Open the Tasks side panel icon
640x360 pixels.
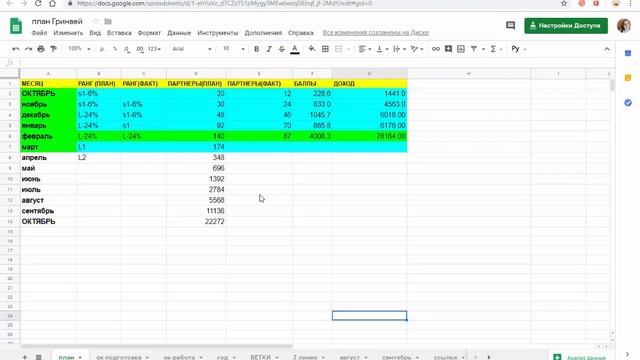pos(628,102)
